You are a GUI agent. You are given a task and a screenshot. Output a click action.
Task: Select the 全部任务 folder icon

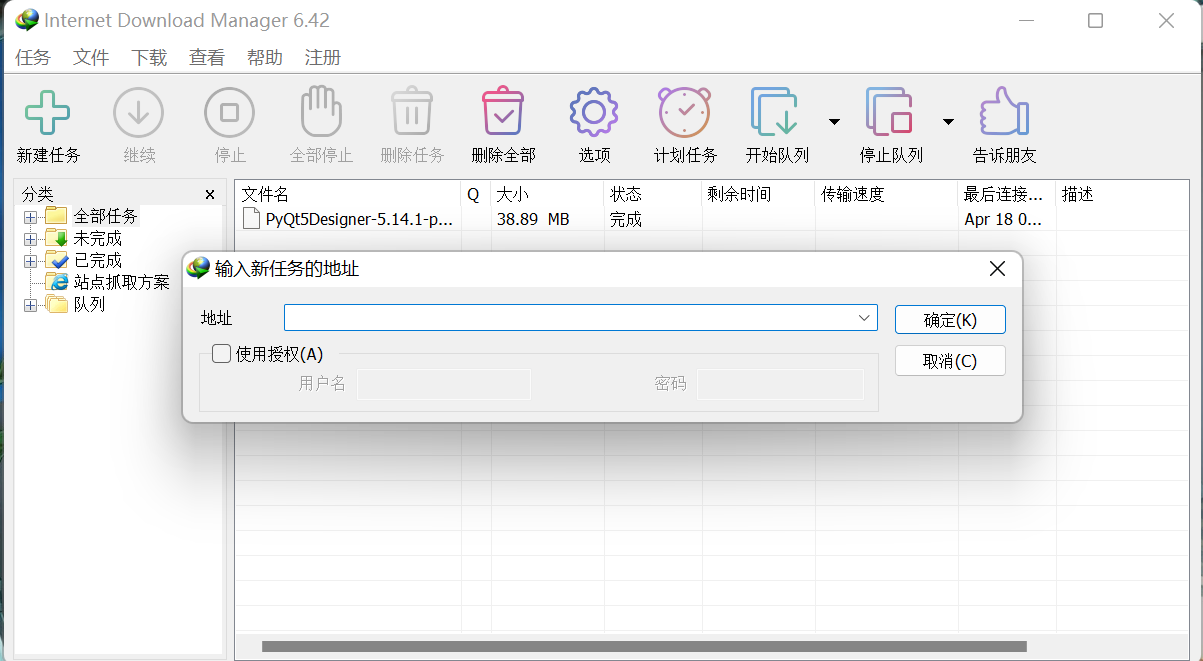click(56, 216)
